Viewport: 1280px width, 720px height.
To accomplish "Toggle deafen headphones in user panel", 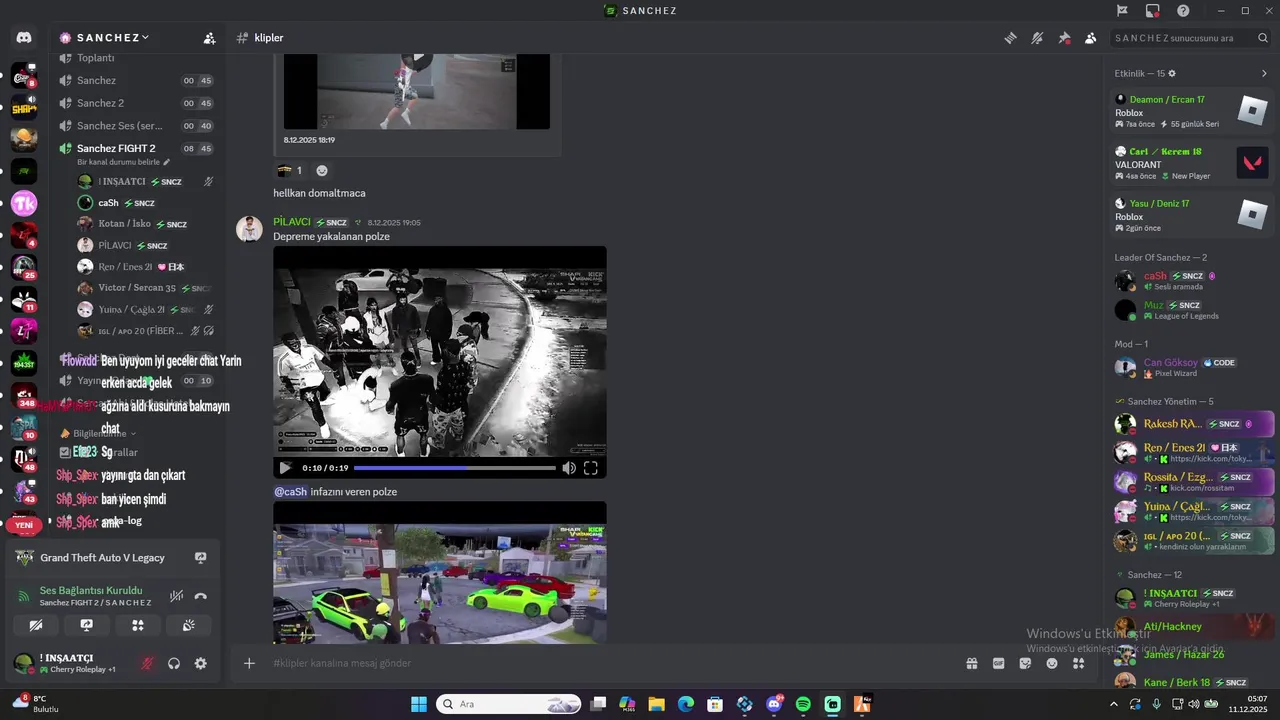I will (x=174, y=663).
